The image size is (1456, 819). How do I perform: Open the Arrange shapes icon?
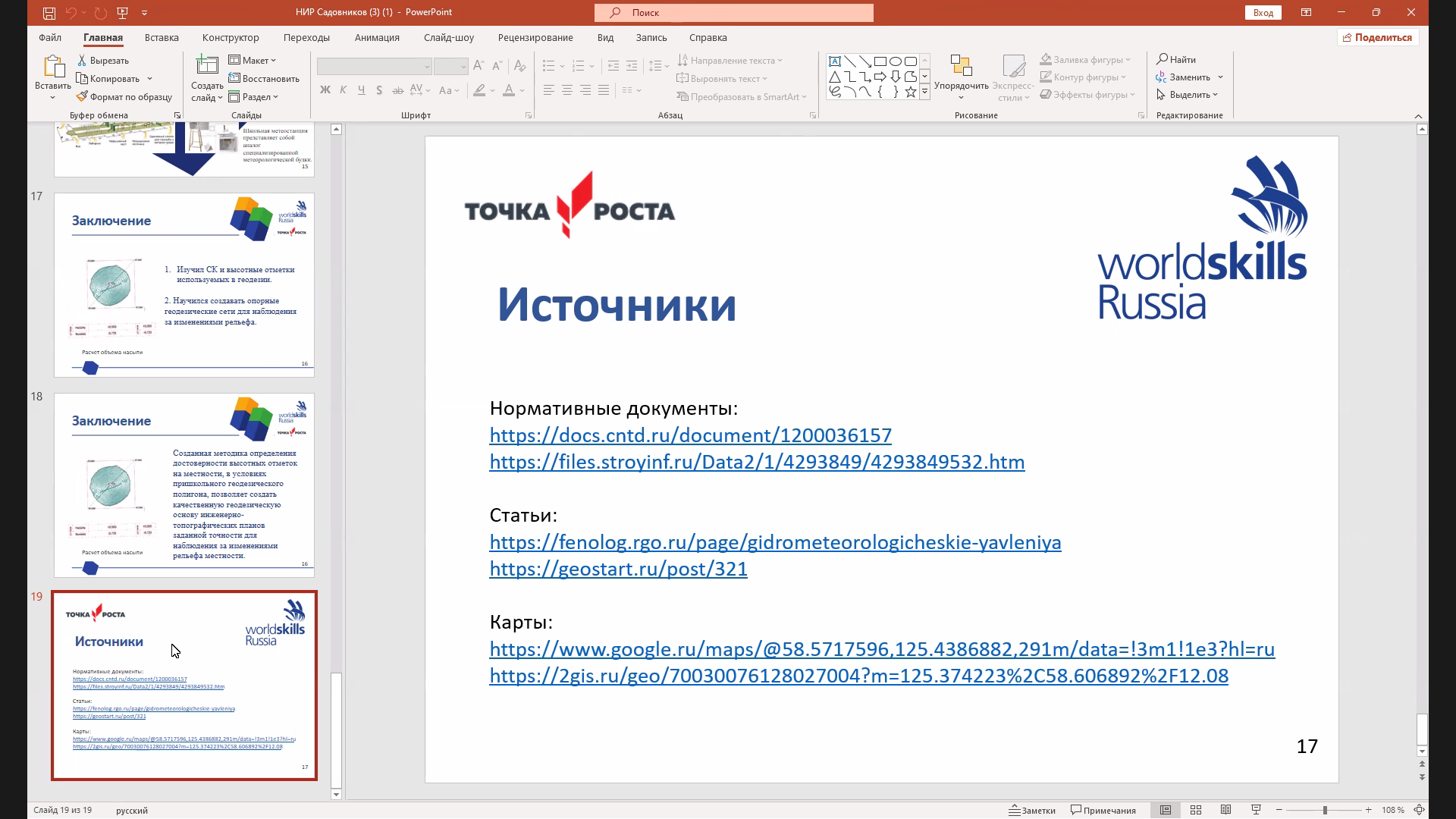click(961, 67)
